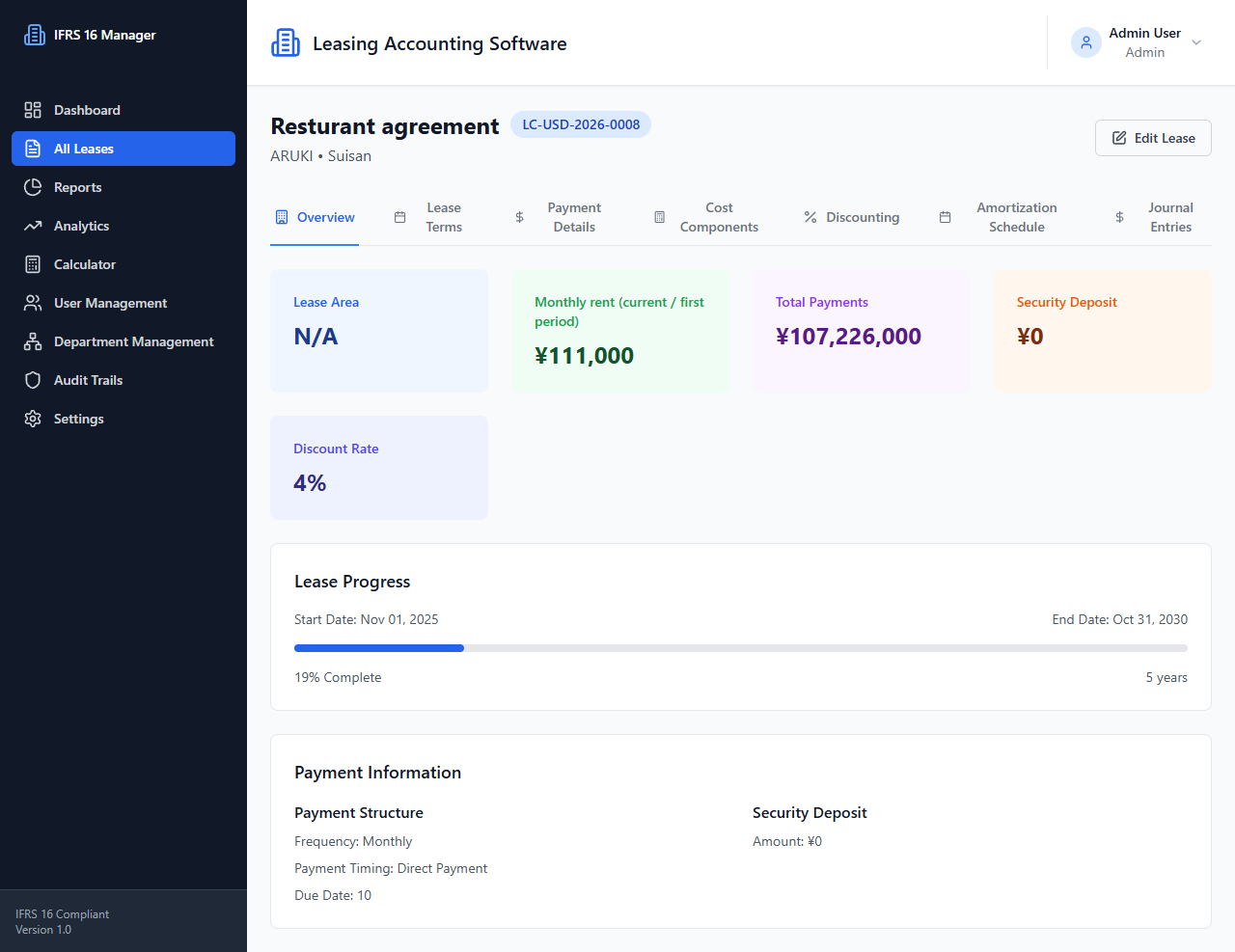
Task: Click the header Leasing Accounting Software logo
Action: [x=286, y=42]
